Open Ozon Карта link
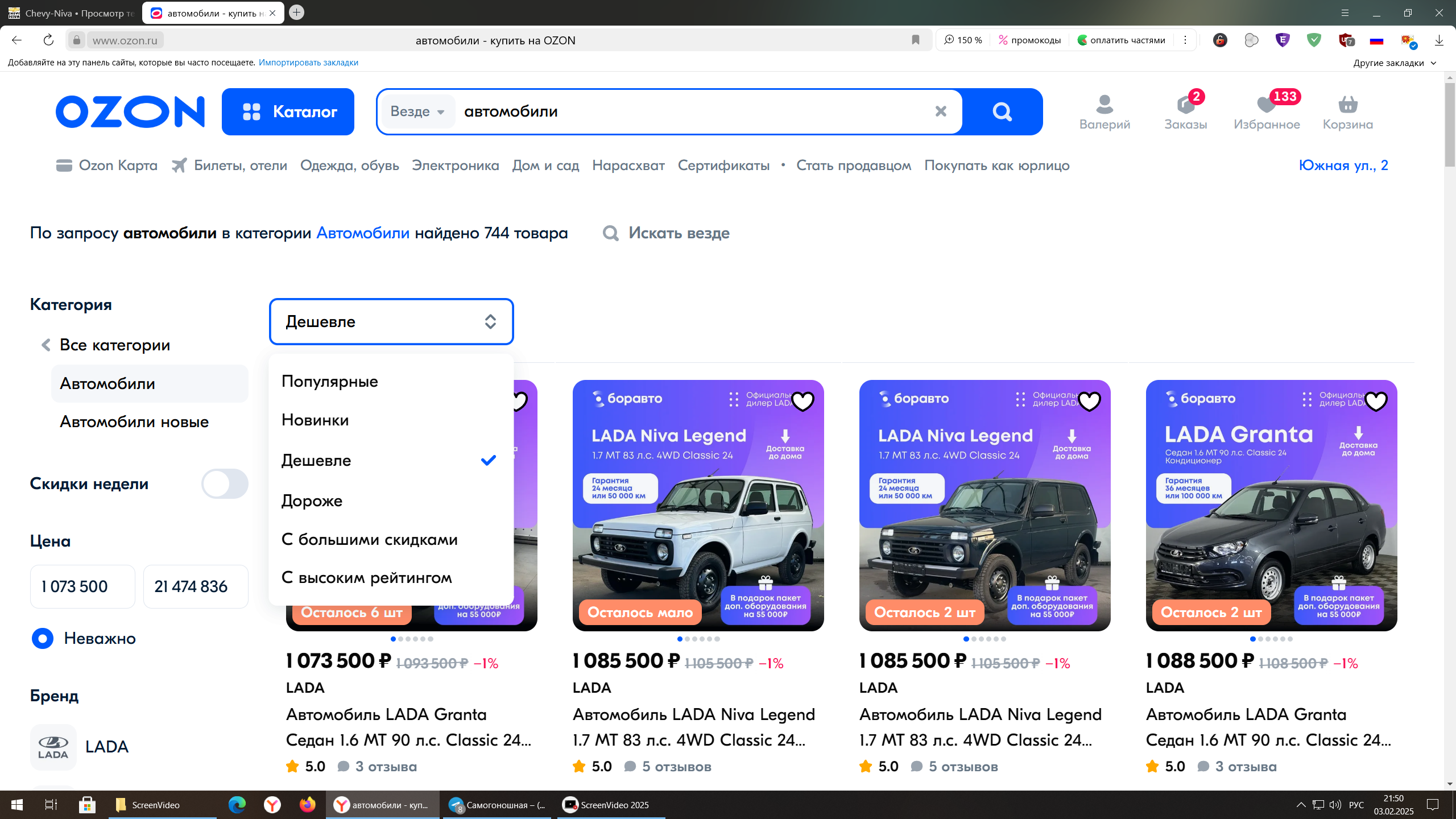1456x819 pixels. (x=107, y=166)
